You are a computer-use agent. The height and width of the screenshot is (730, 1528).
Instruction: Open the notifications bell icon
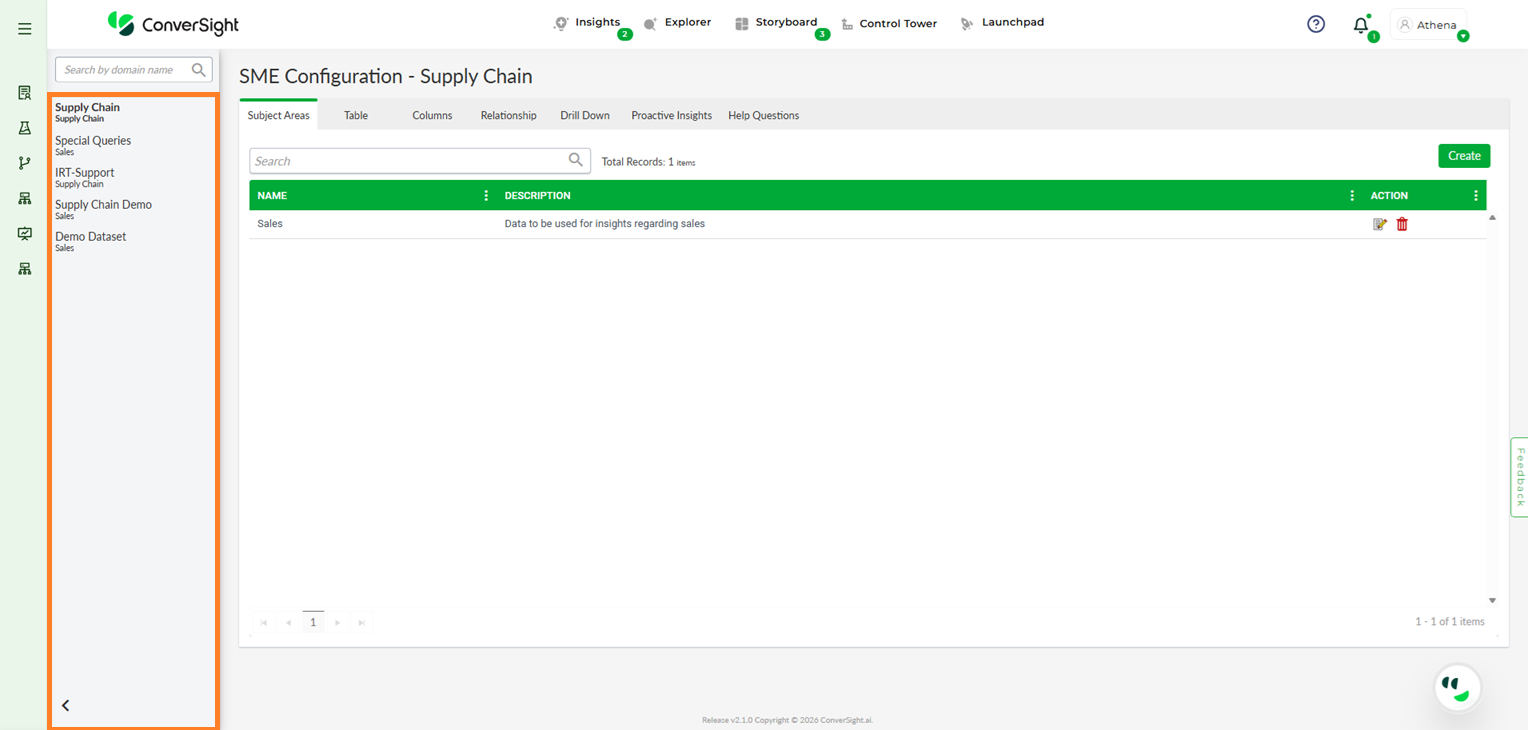coord(1360,26)
